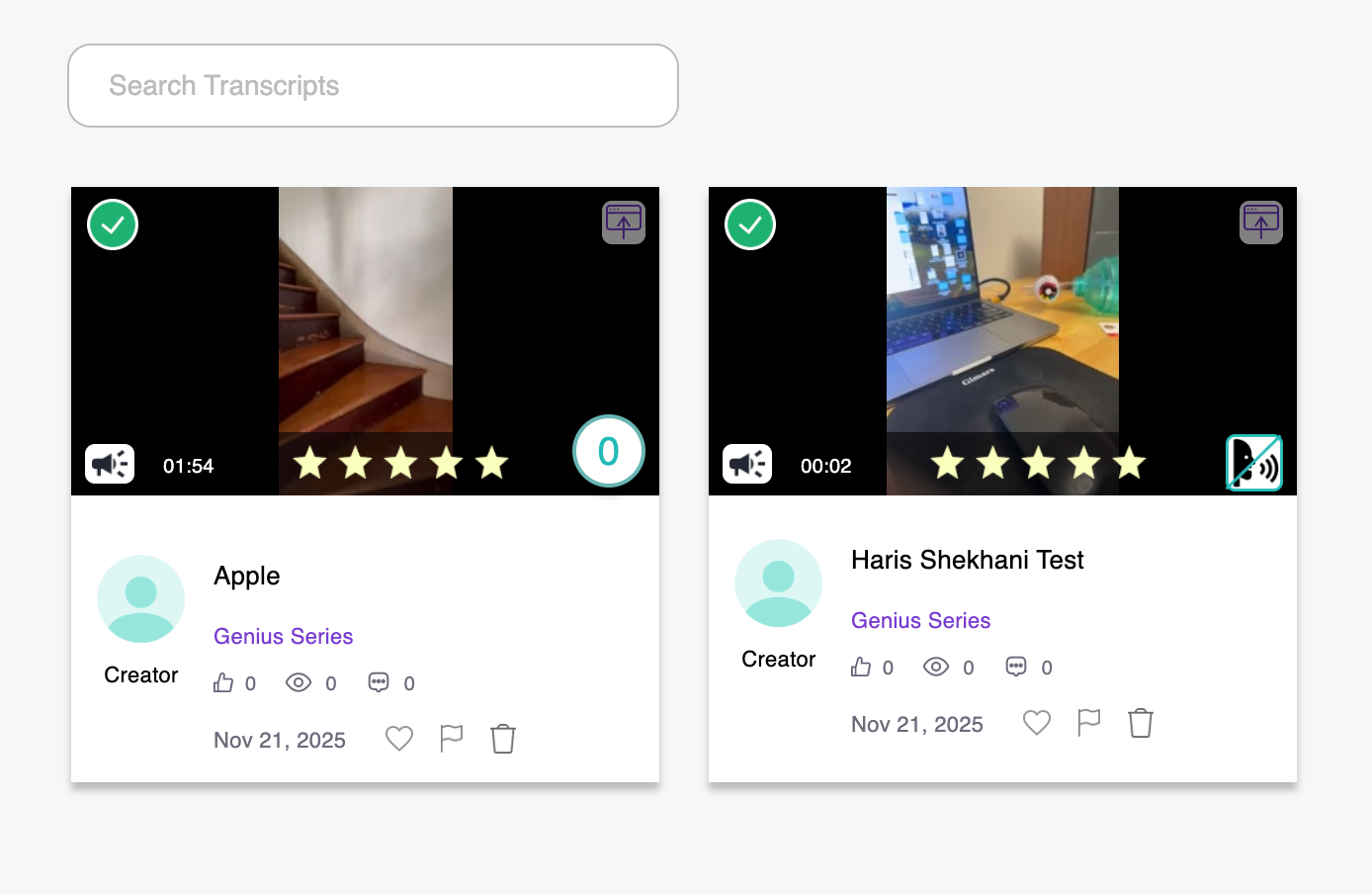The image size is (1372, 894).
Task: Favorite the Apple video using the heart icon
Action: 399,738
